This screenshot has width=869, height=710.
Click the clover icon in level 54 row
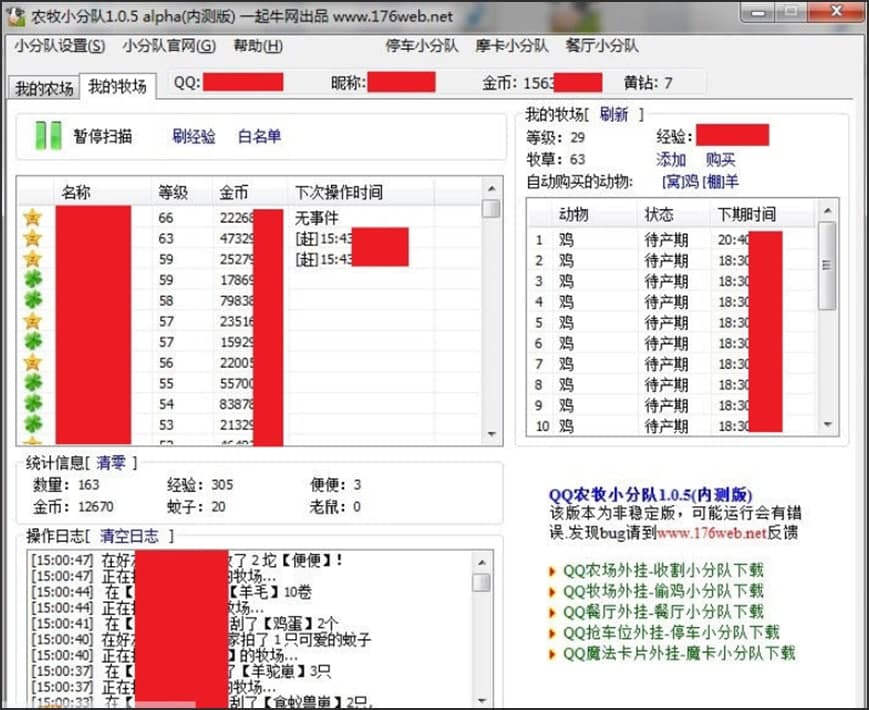coord(33,404)
